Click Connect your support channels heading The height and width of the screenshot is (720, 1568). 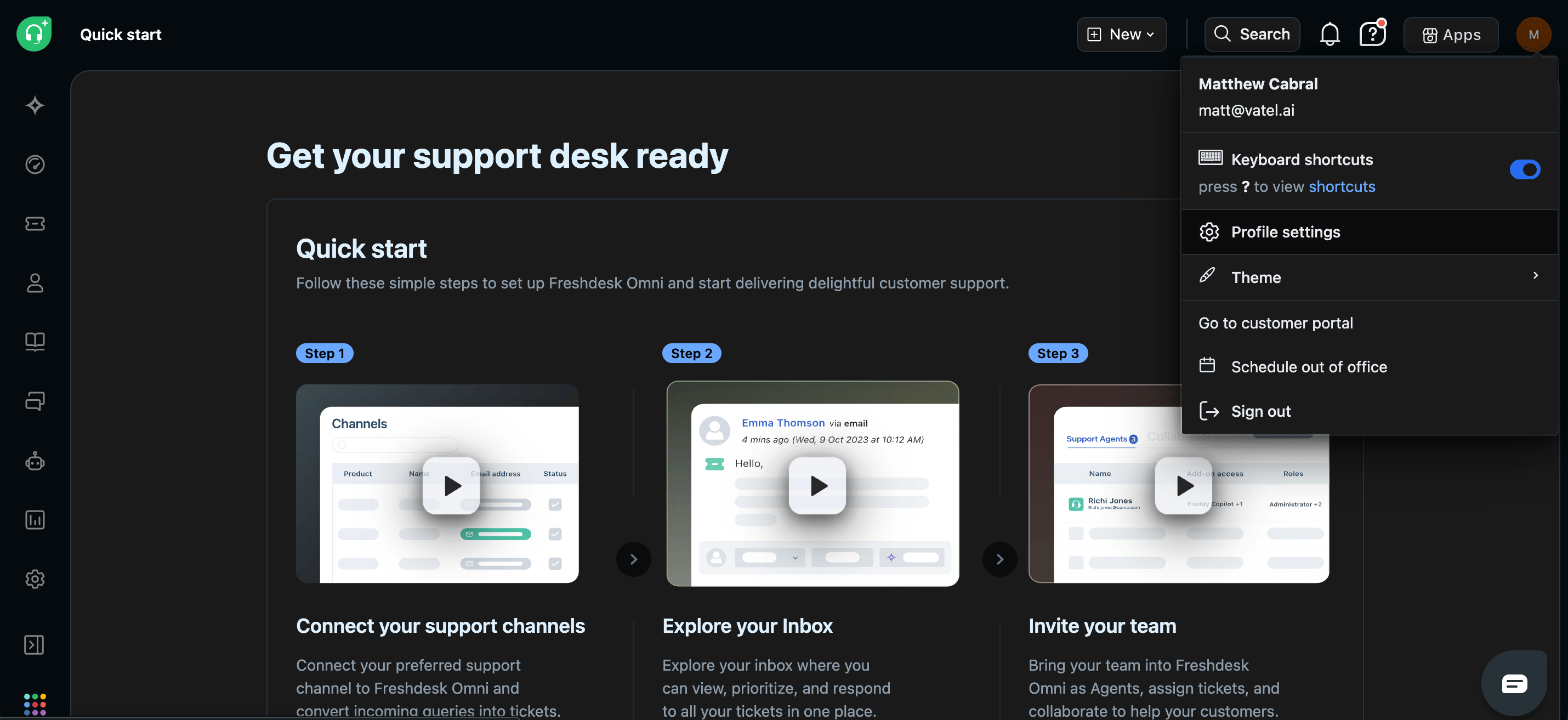point(441,626)
